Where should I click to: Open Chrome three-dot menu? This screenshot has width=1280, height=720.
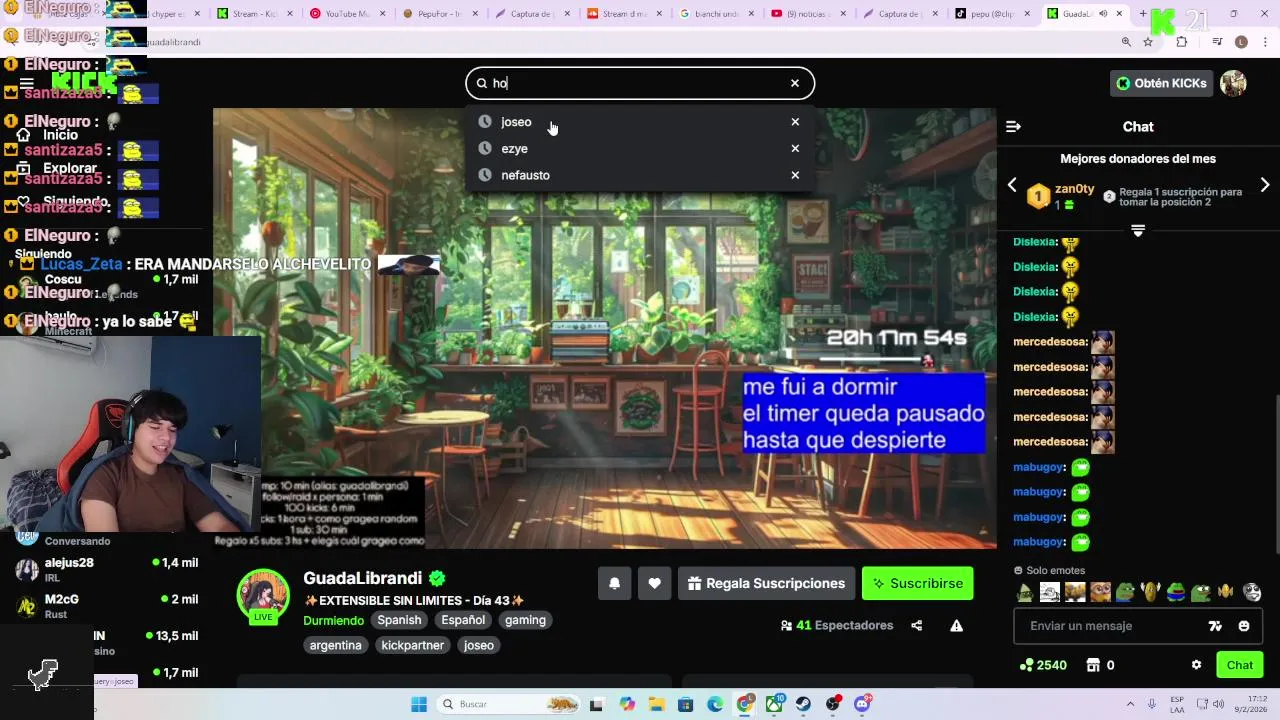(x=1265, y=42)
